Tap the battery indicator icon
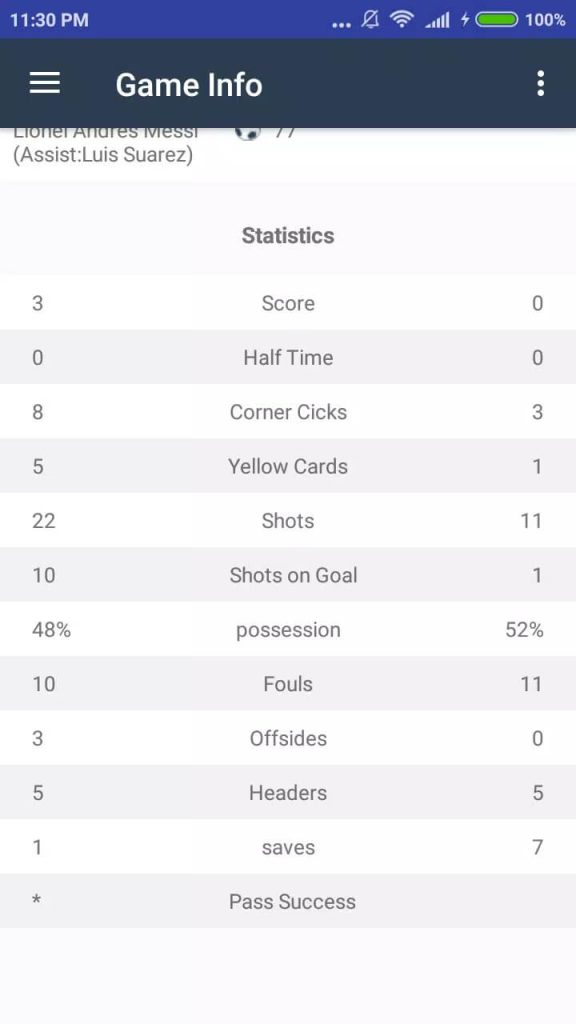 point(496,20)
